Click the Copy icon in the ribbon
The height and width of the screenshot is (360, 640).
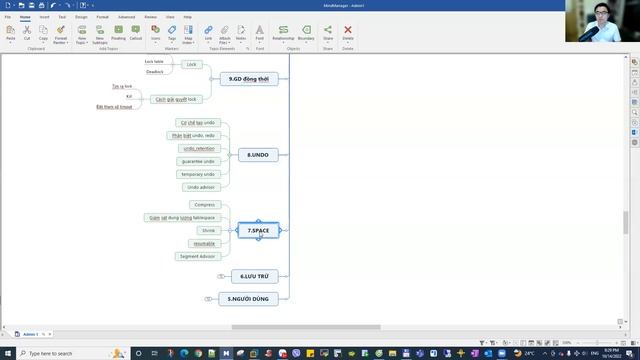click(x=43, y=30)
